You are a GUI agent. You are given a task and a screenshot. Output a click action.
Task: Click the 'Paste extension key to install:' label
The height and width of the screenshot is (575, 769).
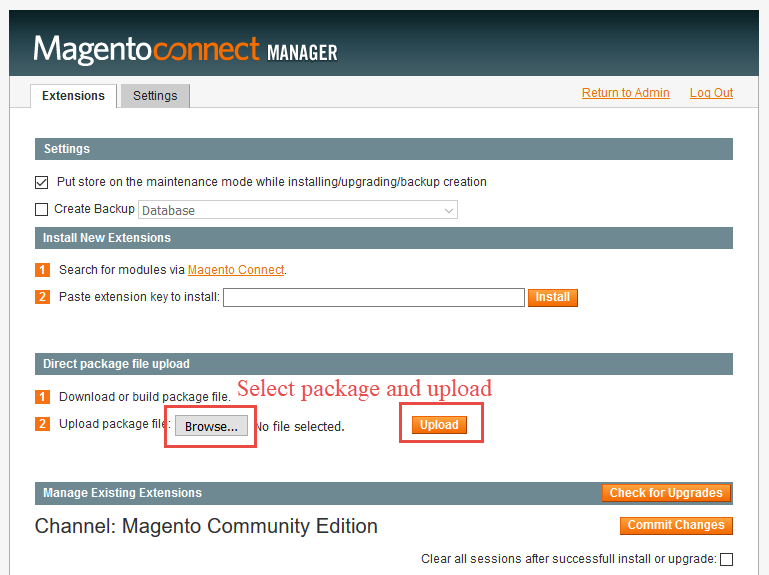click(x=139, y=297)
